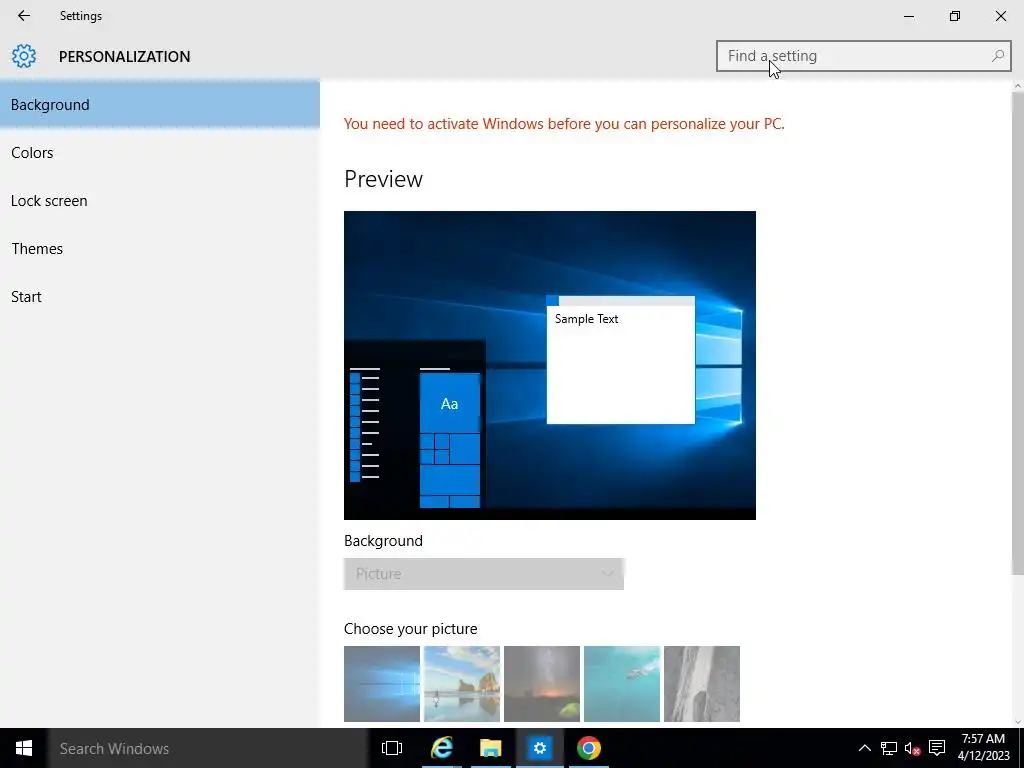Minimize the Settings window
The image size is (1024, 768).
pyautogui.click(x=908, y=16)
